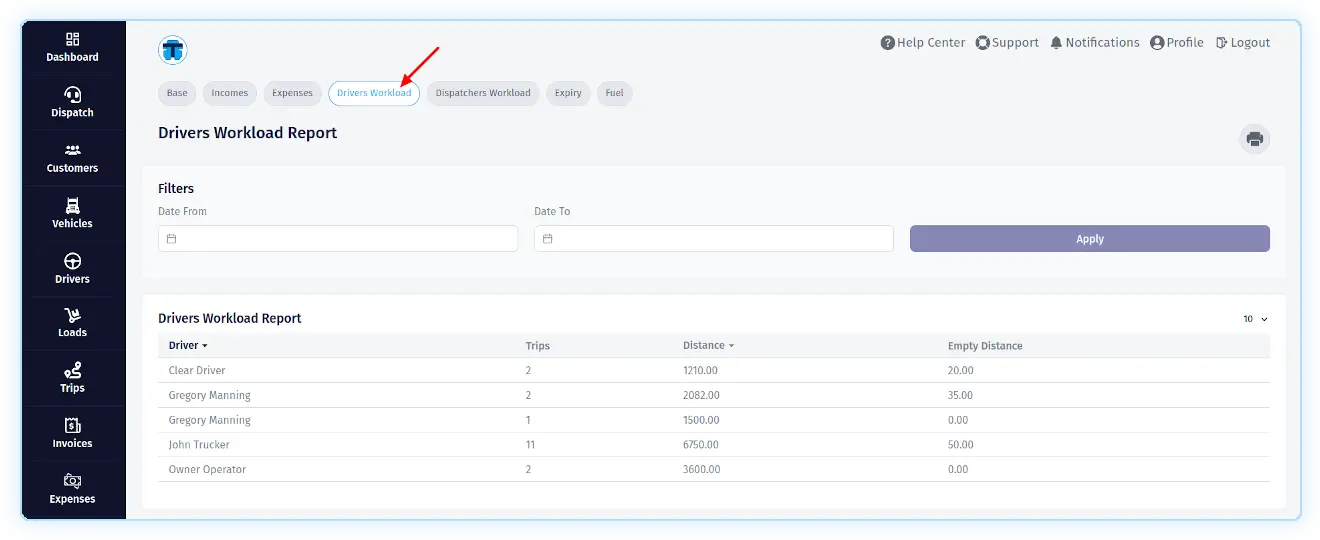Open the Dashboard icon in sidebar
Viewport: 1320px width, 540px height.
[72, 40]
